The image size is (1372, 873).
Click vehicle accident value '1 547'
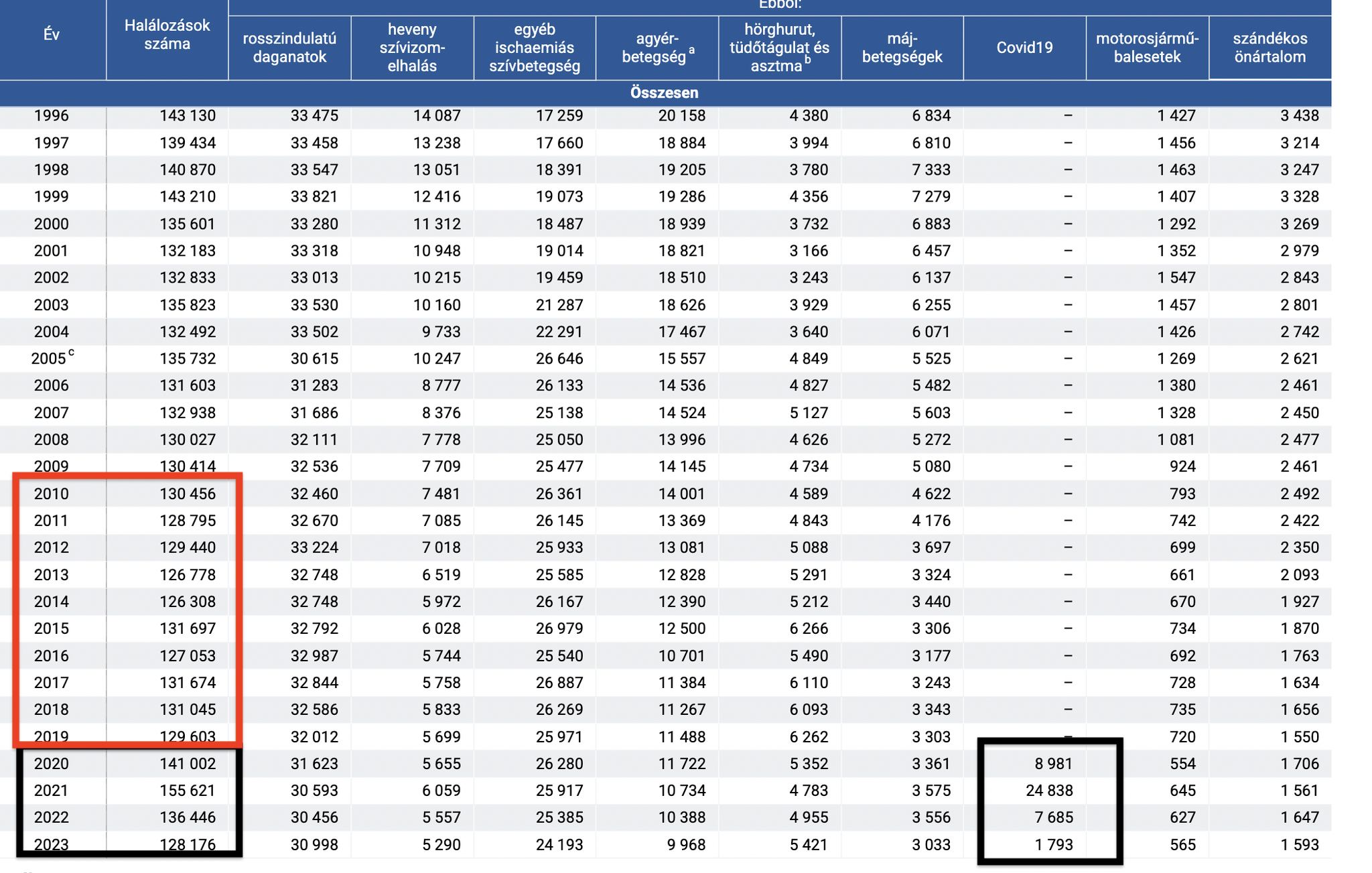click(1176, 277)
